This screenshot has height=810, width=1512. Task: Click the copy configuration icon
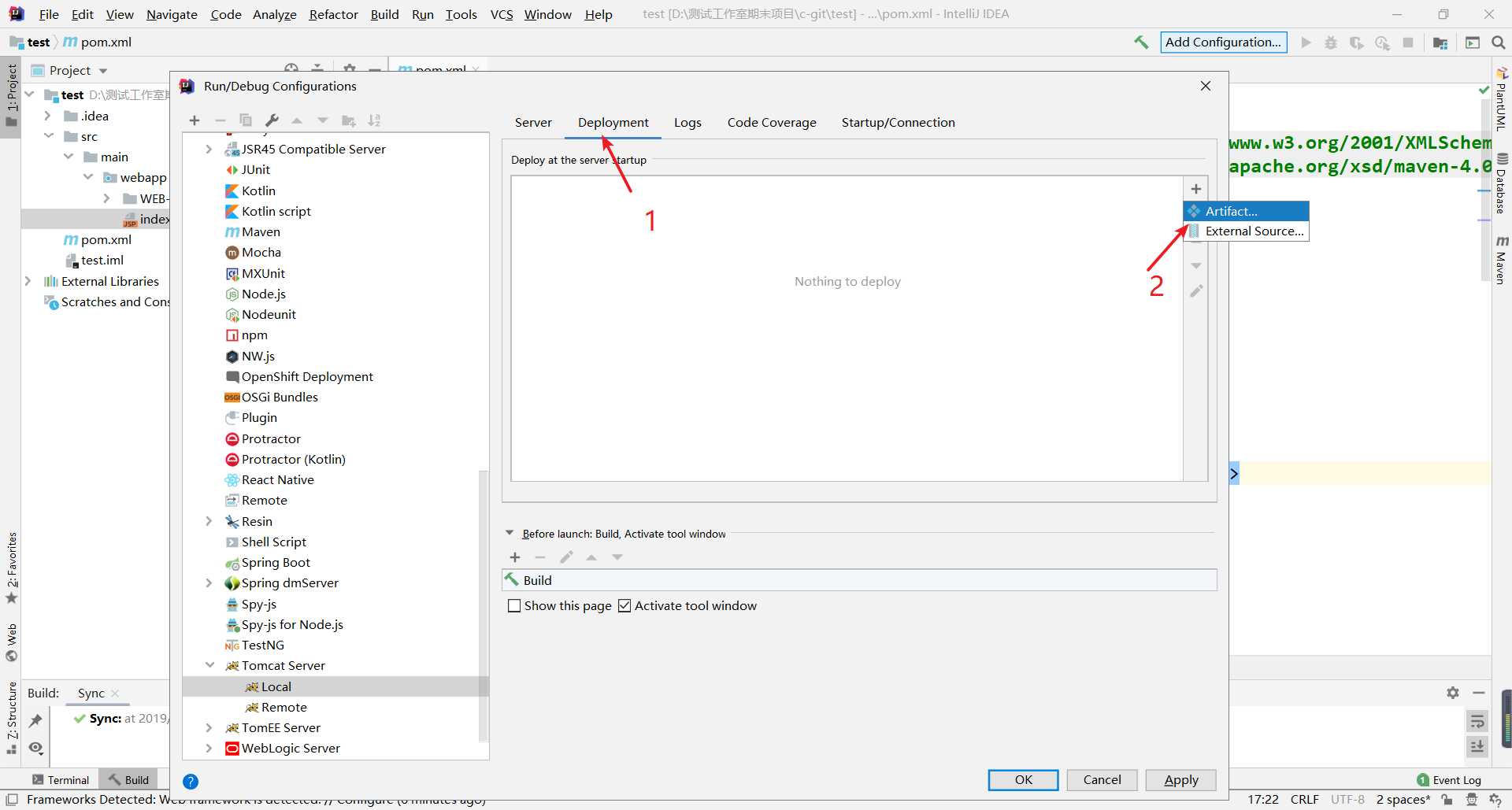pyautogui.click(x=246, y=120)
